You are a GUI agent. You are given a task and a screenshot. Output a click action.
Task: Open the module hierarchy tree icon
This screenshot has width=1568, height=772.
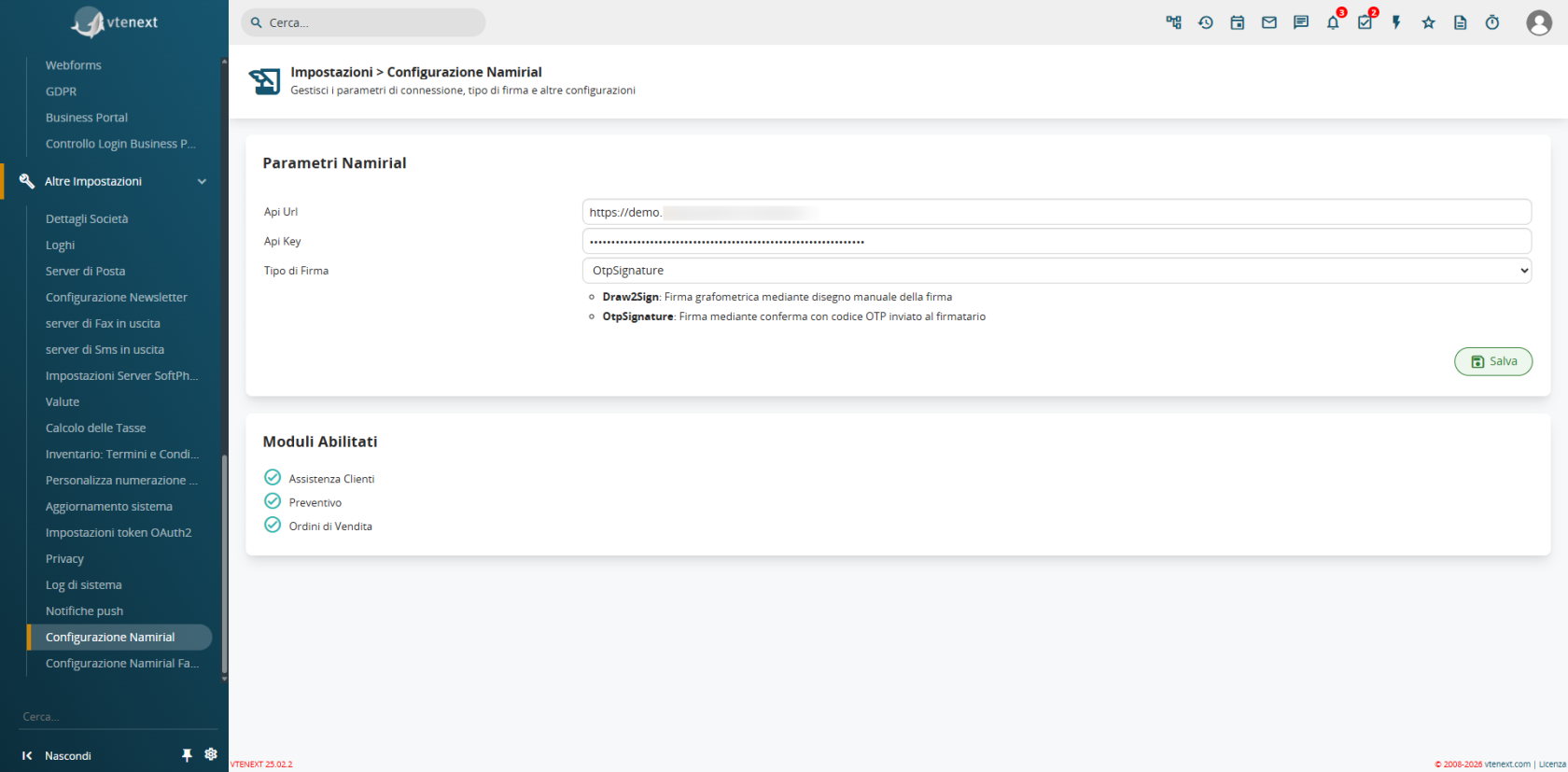click(1173, 22)
